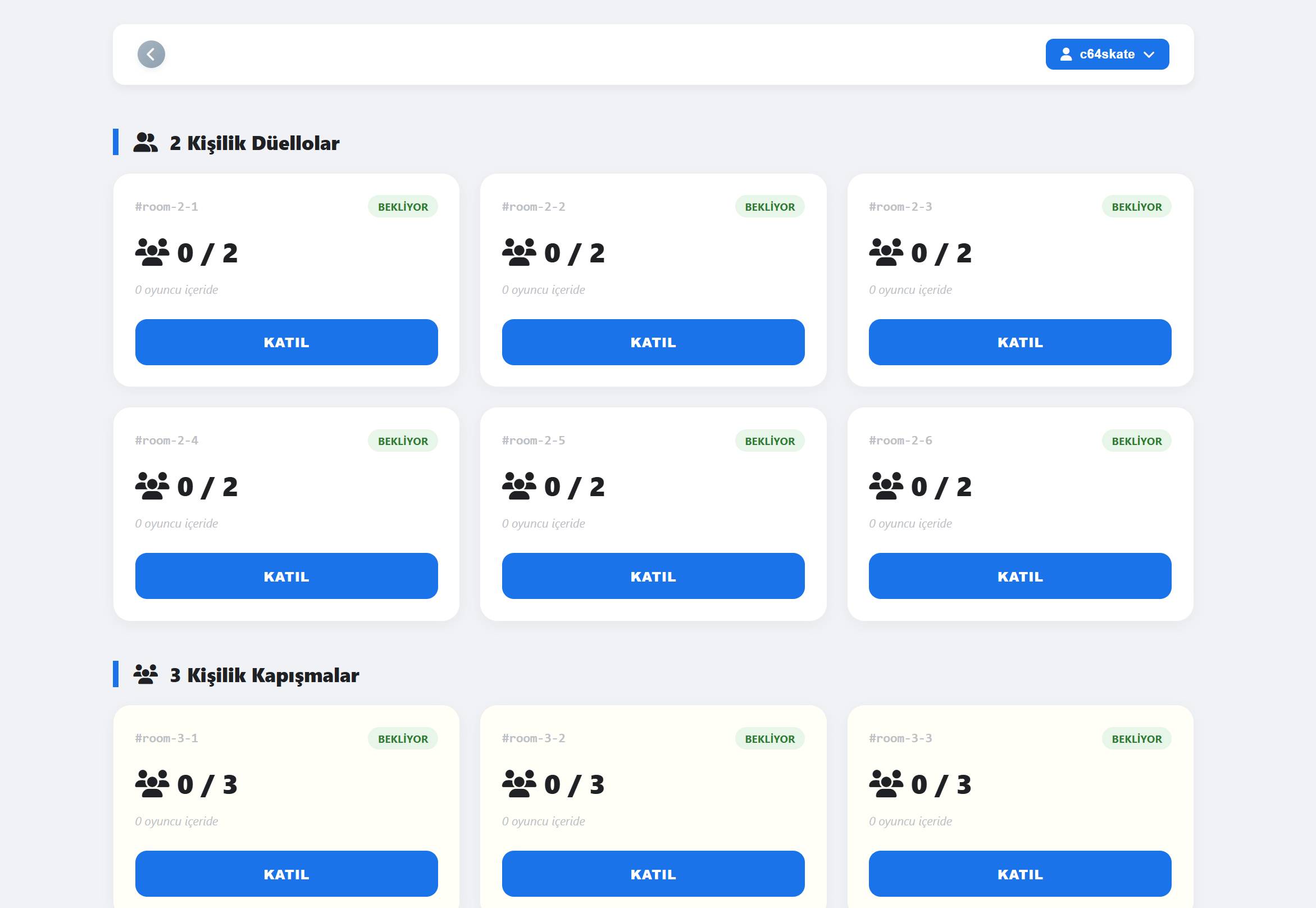The width and height of the screenshot is (1316, 908).
Task: Join room-2-1 with KATIL button
Action: pos(286,343)
